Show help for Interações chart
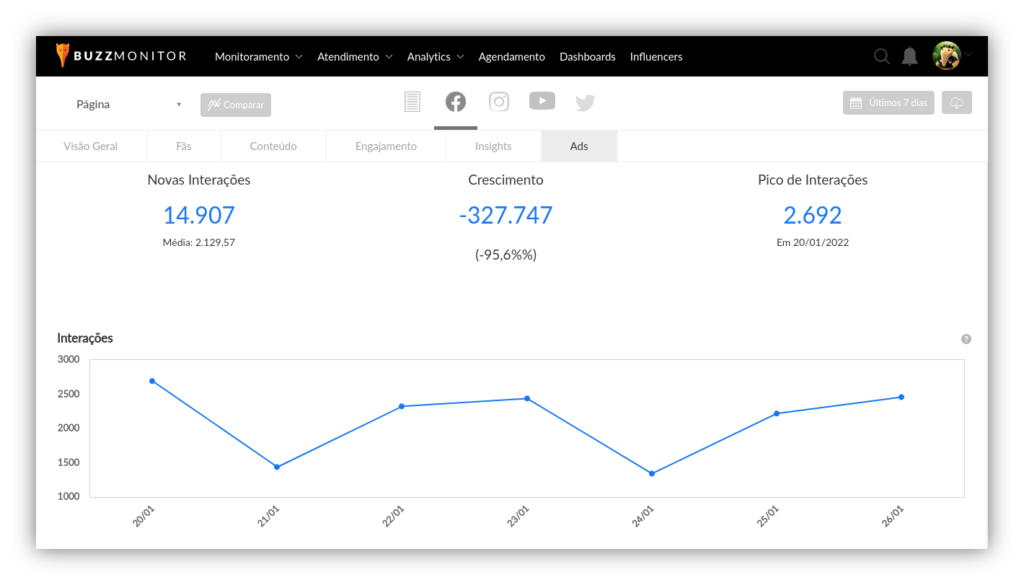This screenshot has height=585, width=1024. pyautogui.click(x=966, y=339)
